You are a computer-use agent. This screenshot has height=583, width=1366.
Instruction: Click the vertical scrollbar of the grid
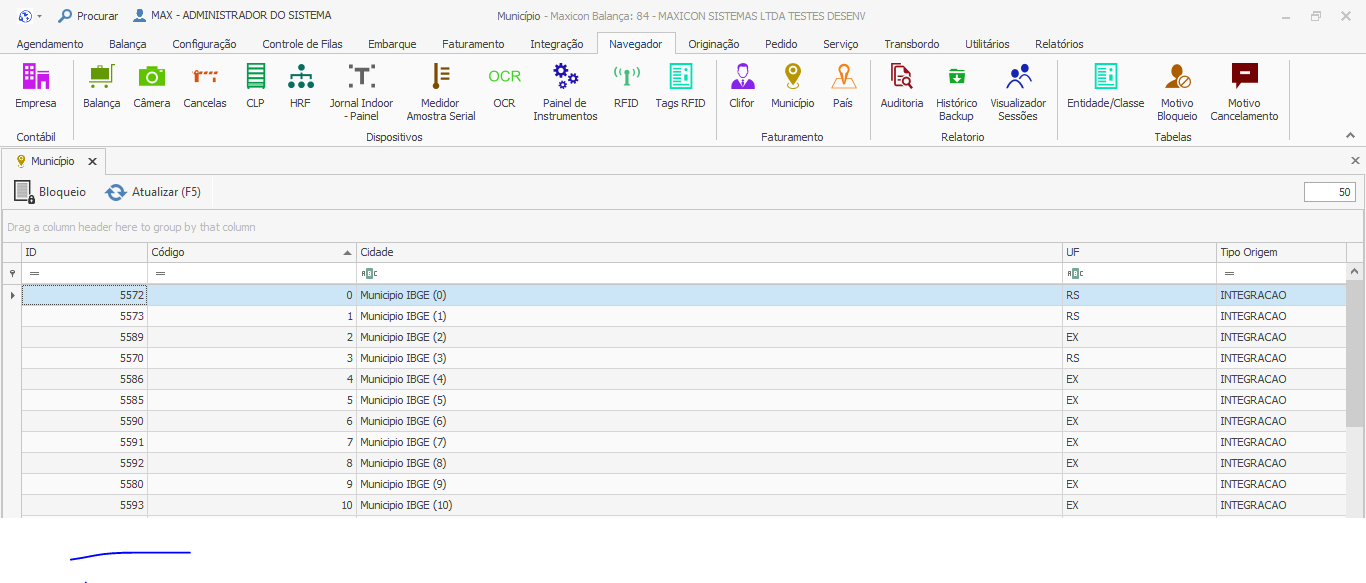1355,354
